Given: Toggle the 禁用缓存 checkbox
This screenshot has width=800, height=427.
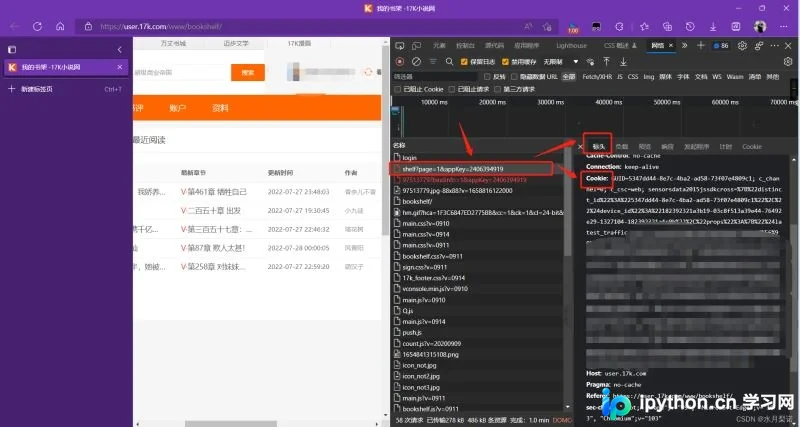Looking at the screenshot, I should click(505, 62).
